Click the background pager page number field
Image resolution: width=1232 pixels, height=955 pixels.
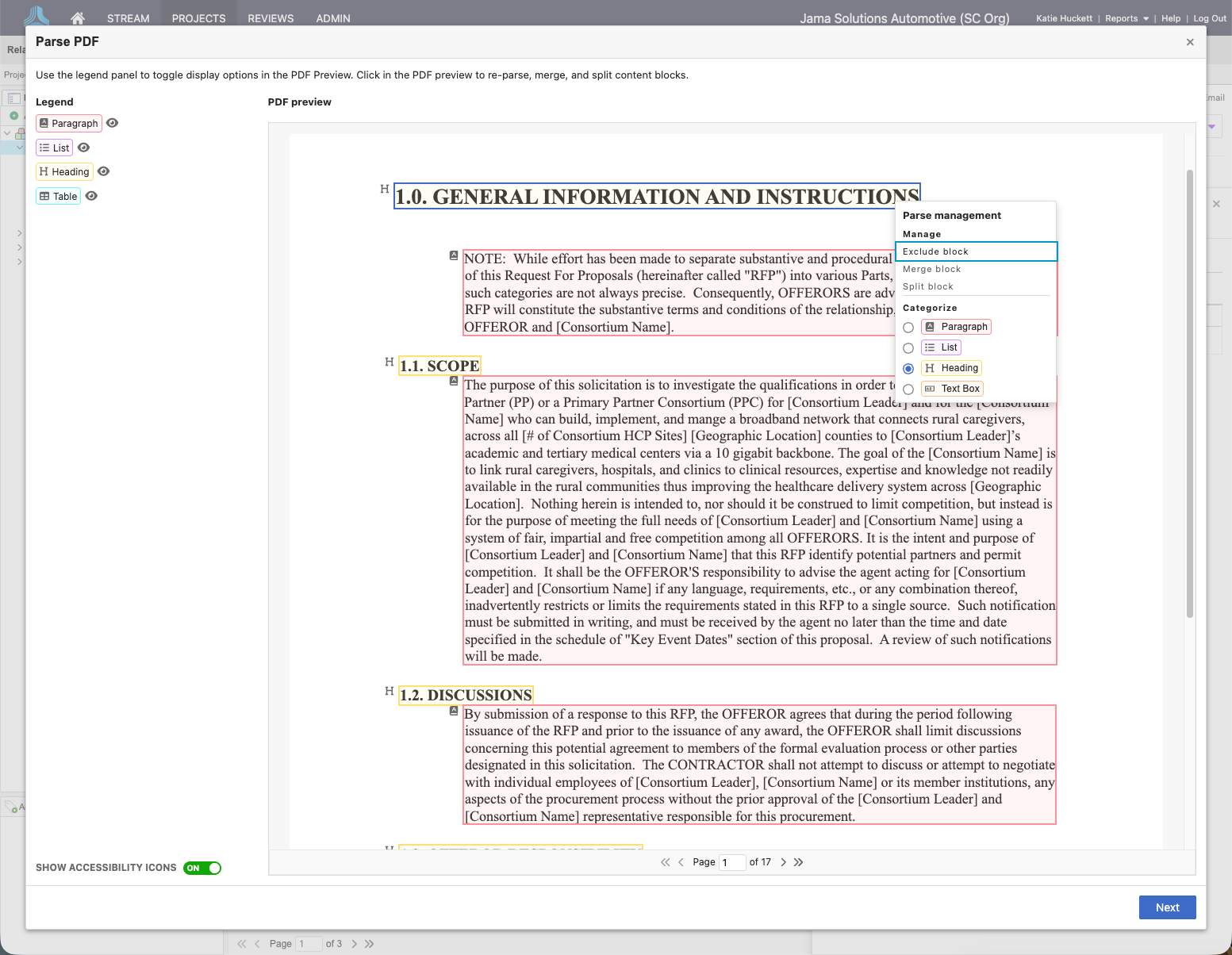(309, 944)
